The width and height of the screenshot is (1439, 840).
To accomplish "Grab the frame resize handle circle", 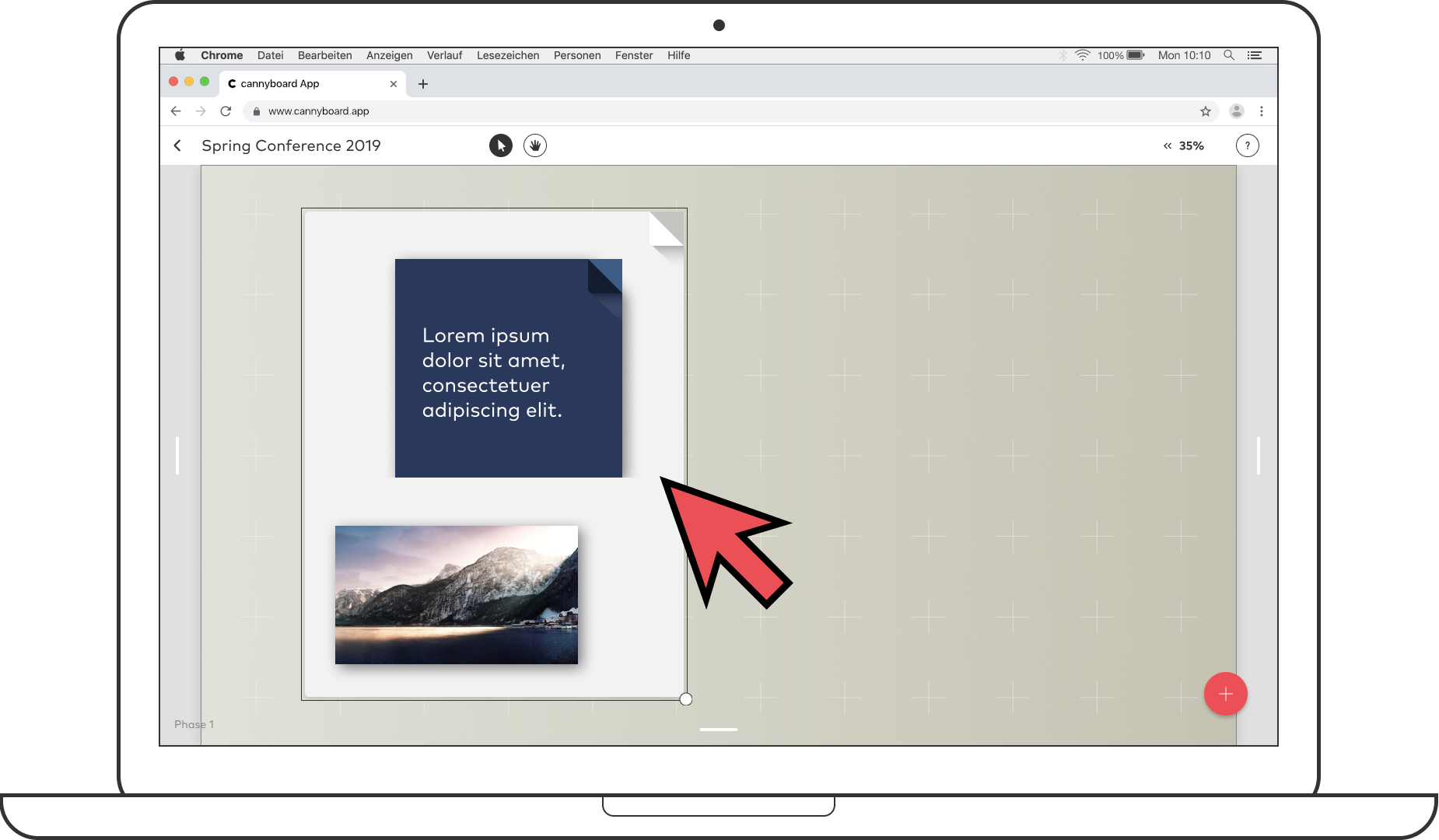I will point(686,699).
